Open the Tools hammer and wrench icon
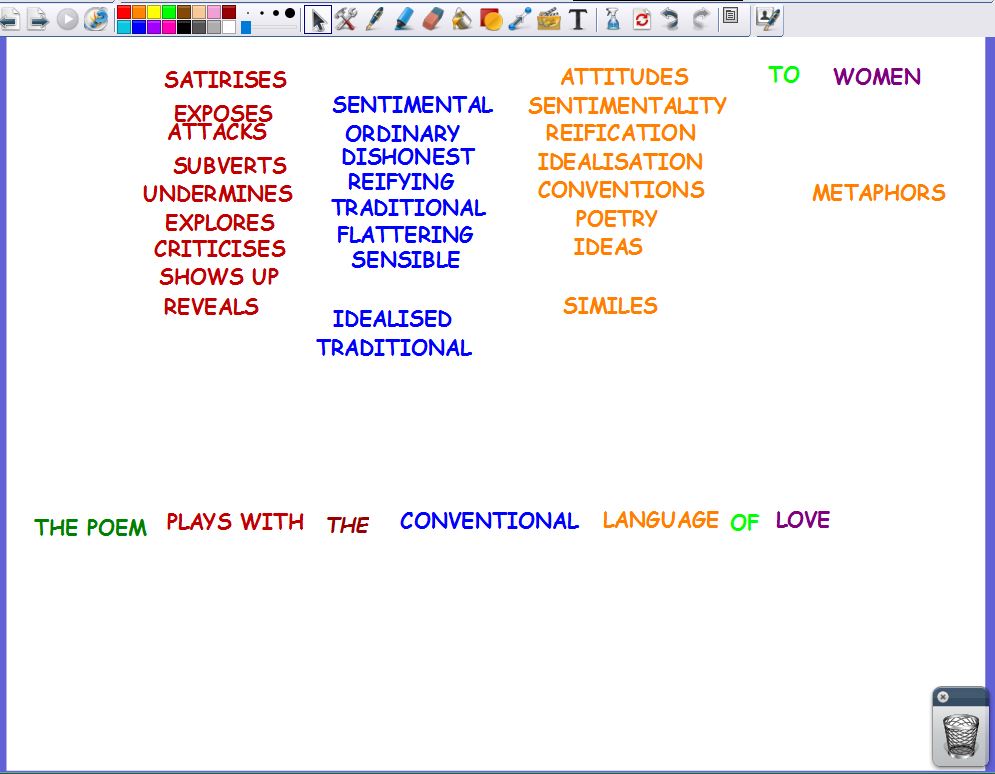 click(346, 19)
